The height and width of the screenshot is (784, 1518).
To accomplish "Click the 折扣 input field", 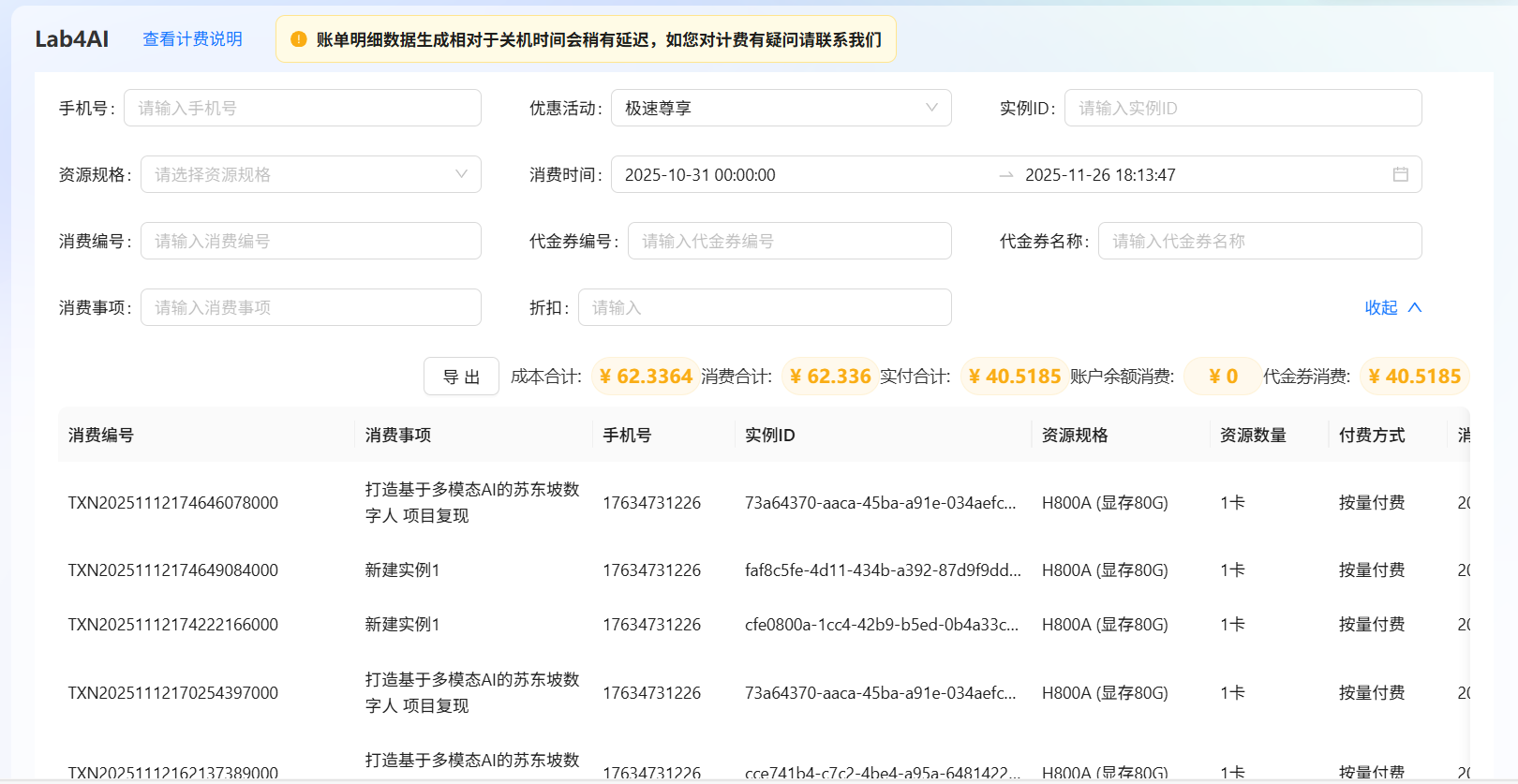I will pos(764,307).
